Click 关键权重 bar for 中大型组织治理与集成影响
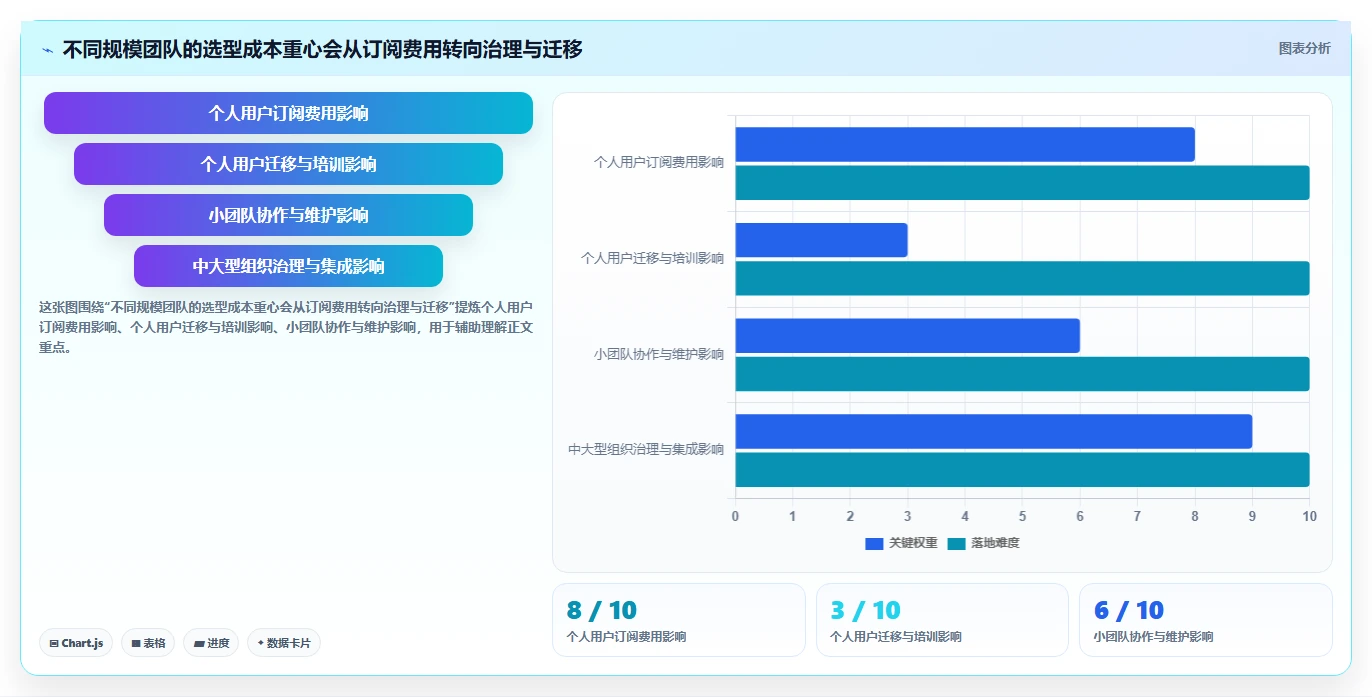 coord(994,431)
